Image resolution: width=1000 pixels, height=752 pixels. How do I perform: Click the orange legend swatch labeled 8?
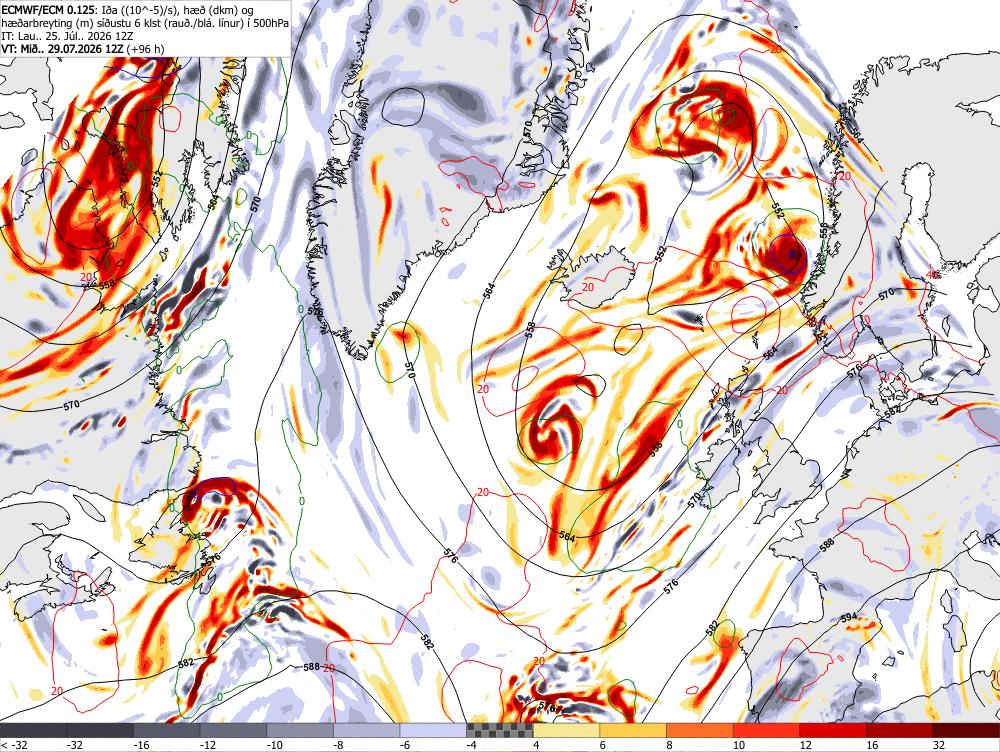(x=700, y=730)
